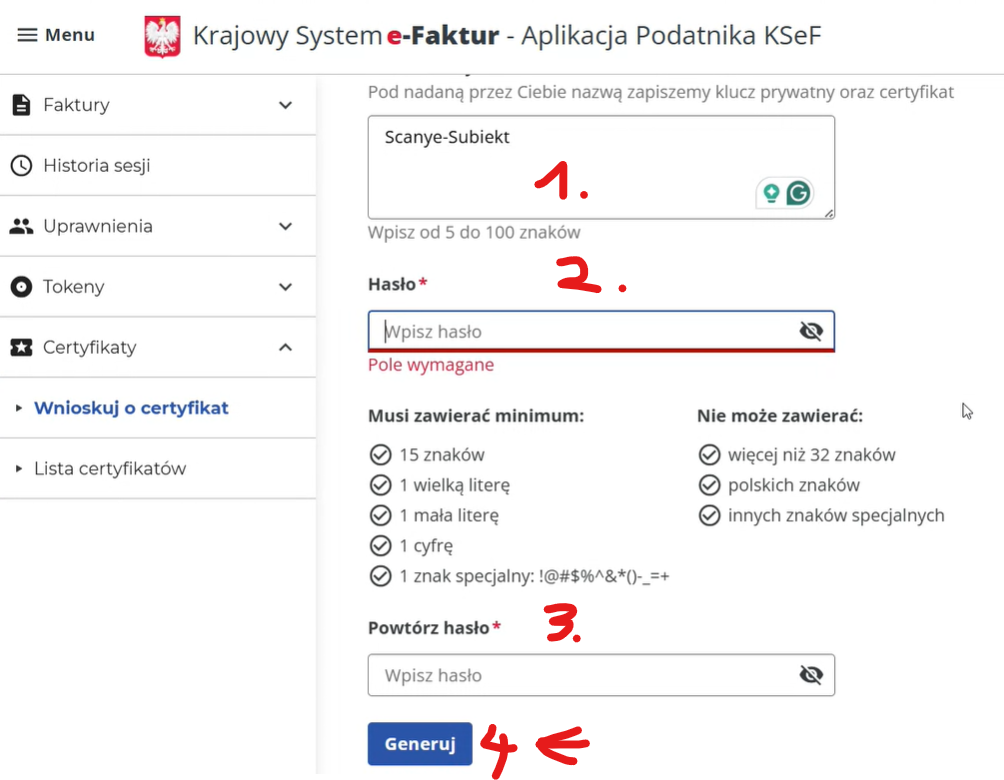Open the hamburger Menu
The width and height of the screenshot is (1004, 780).
pos(56,35)
